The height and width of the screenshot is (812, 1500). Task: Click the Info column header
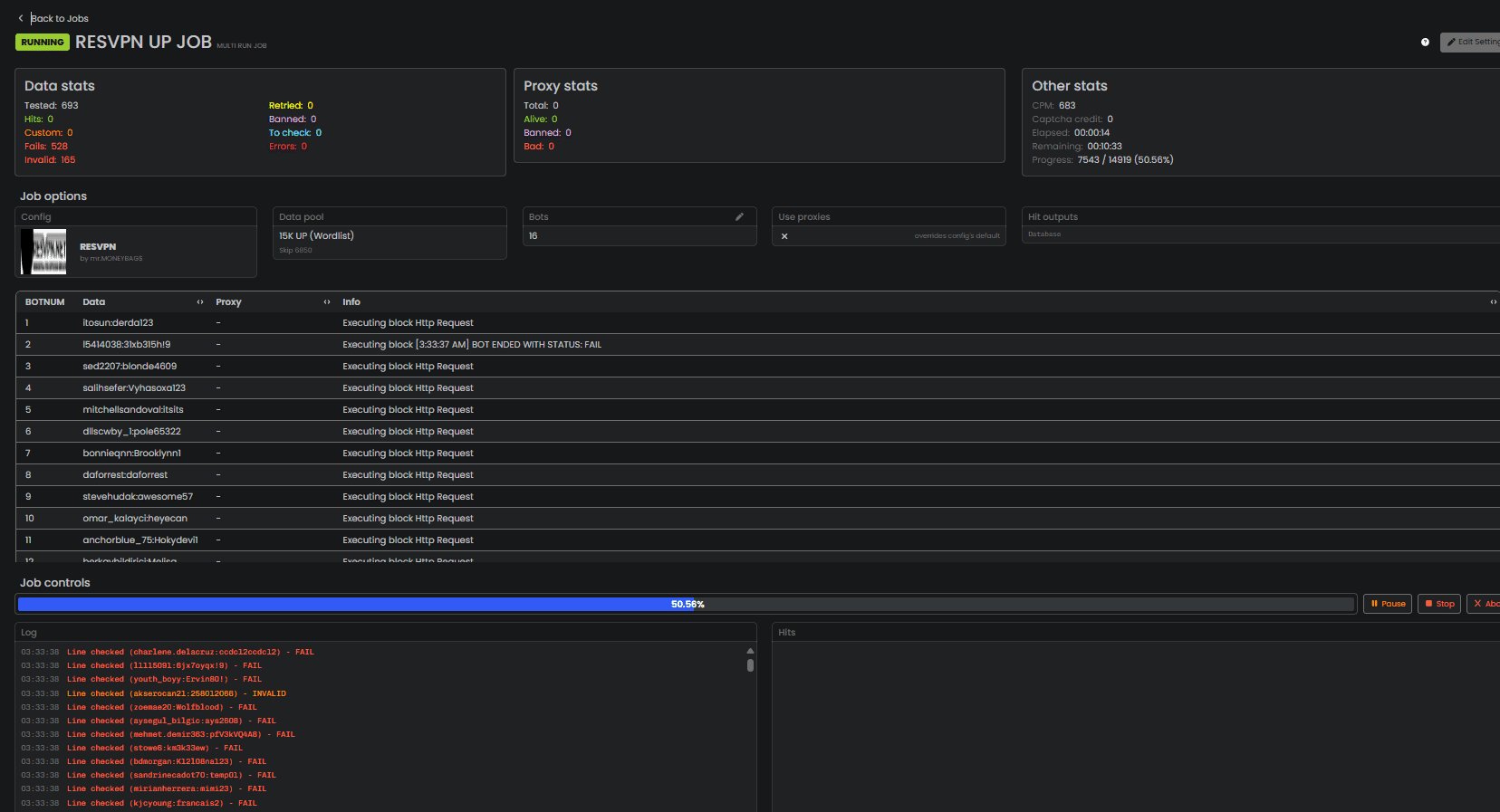[x=351, y=302]
